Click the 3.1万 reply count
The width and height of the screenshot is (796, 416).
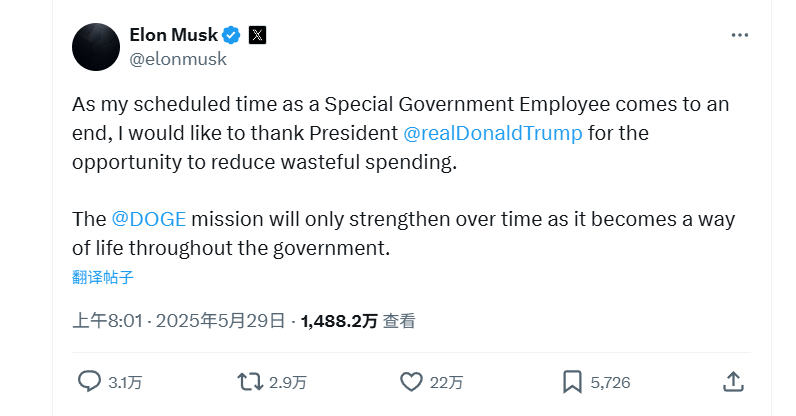tap(125, 382)
